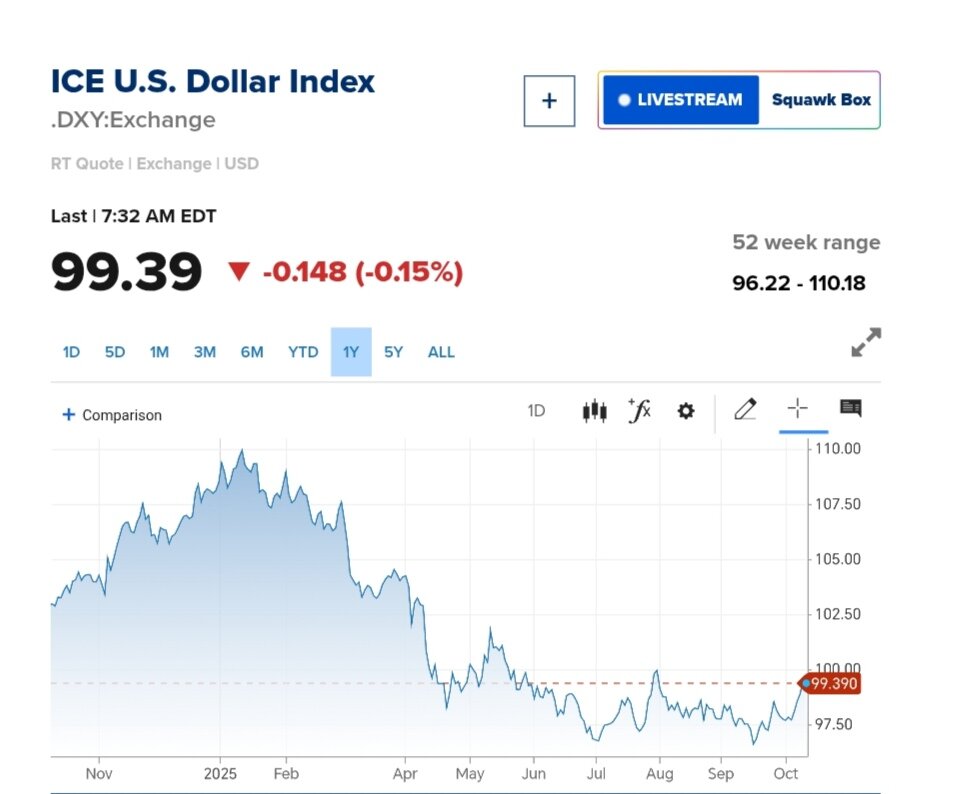
Task: Open the 1D interval dropdown
Action: [x=536, y=410]
